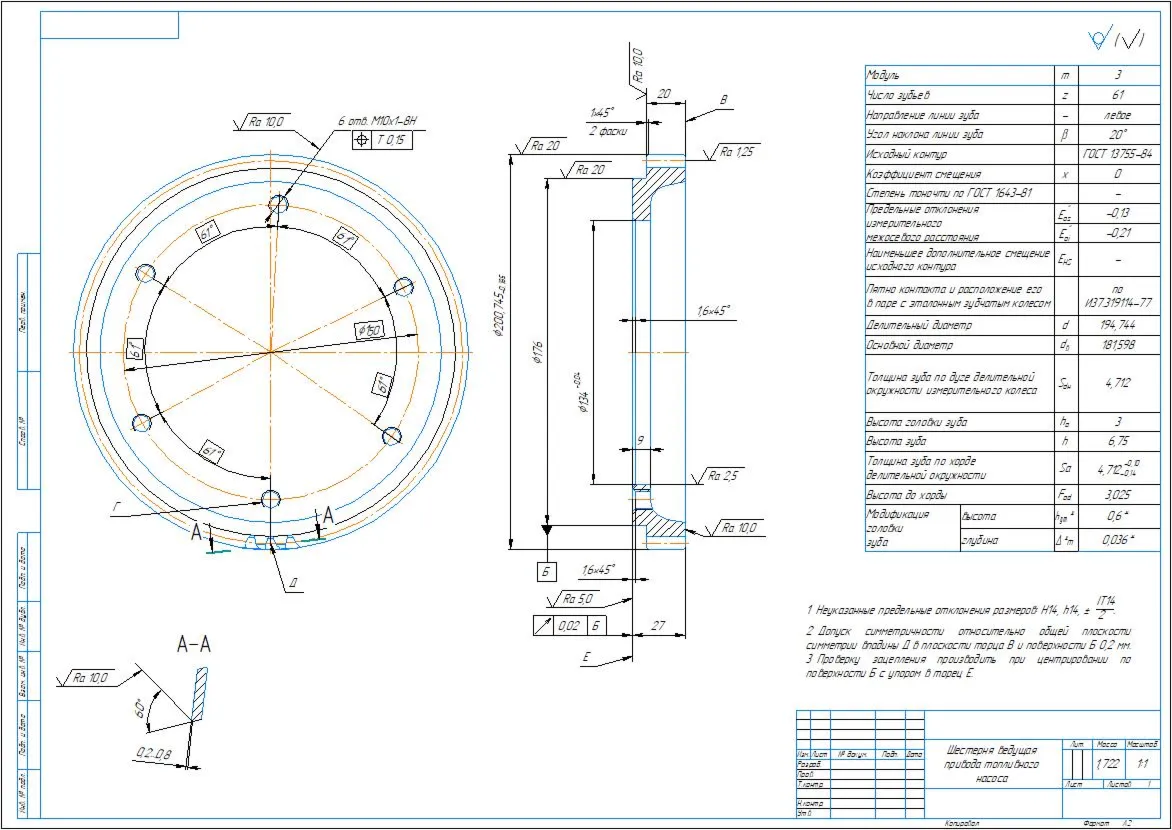Select the pitch diameter value 194,744

pyautogui.click(x=1118, y=326)
